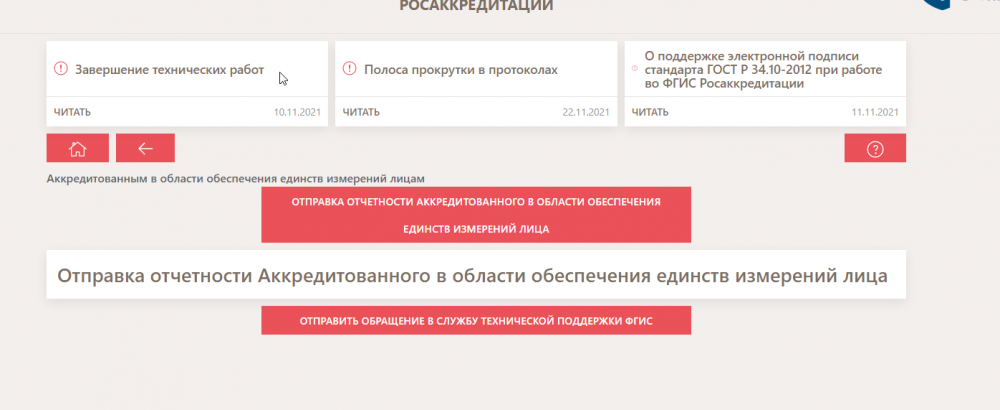Click the 10.11.2021 date on first card
The image size is (1000, 410).
297,112
